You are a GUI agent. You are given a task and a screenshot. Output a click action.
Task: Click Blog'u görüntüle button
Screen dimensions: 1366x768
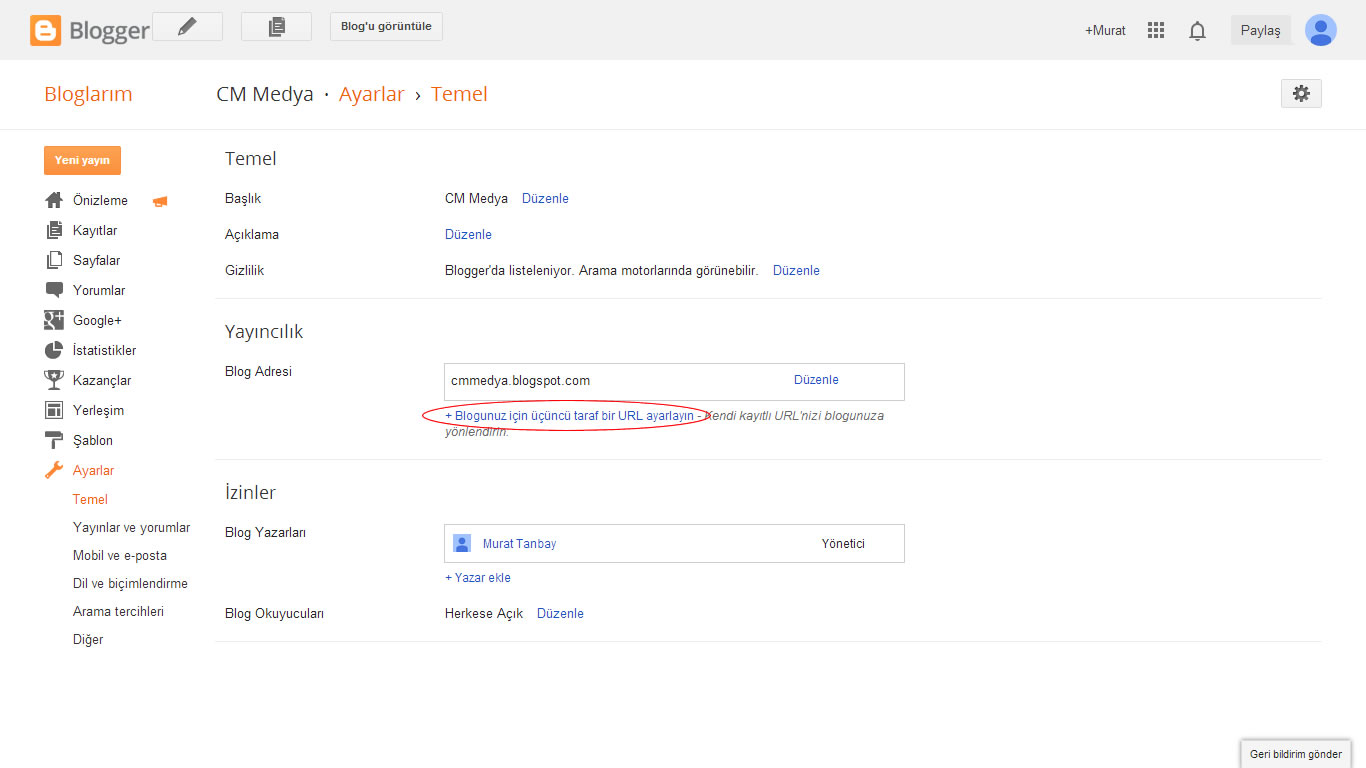click(386, 27)
